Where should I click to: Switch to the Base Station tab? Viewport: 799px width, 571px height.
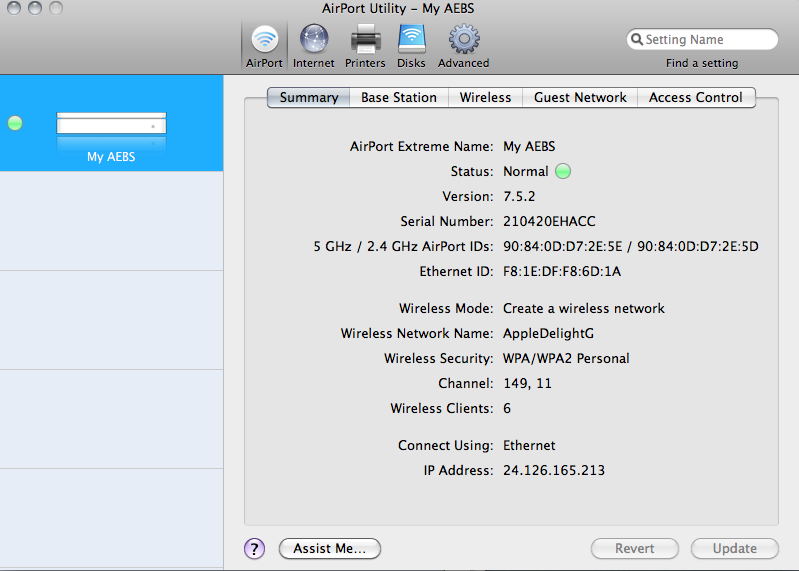398,97
